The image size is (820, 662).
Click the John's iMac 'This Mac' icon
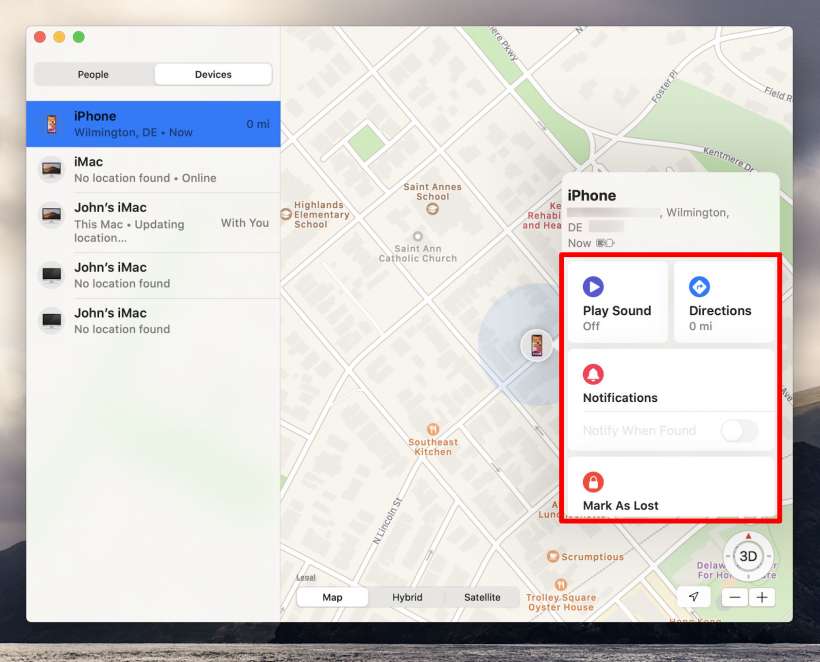pyautogui.click(x=52, y=214)
